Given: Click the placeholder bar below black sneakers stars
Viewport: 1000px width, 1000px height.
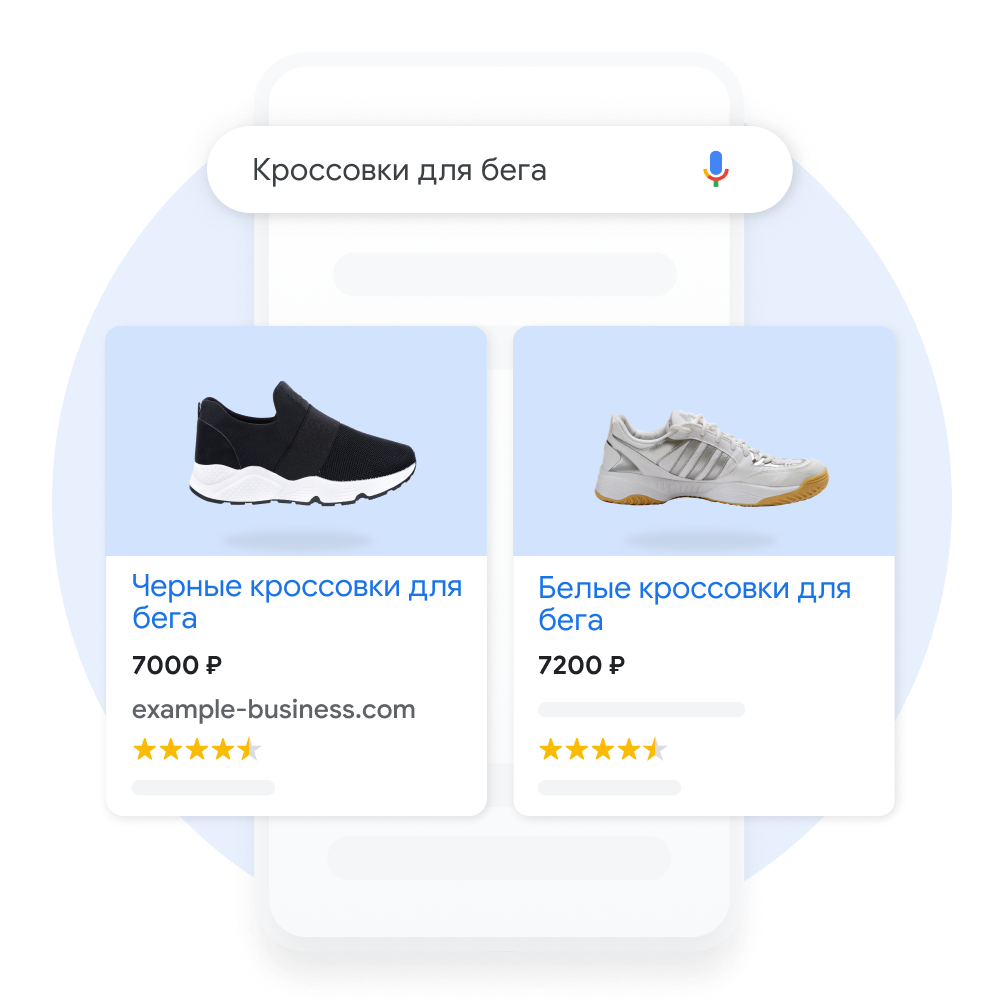Looking at the screenshot, I should click(203, 788).
